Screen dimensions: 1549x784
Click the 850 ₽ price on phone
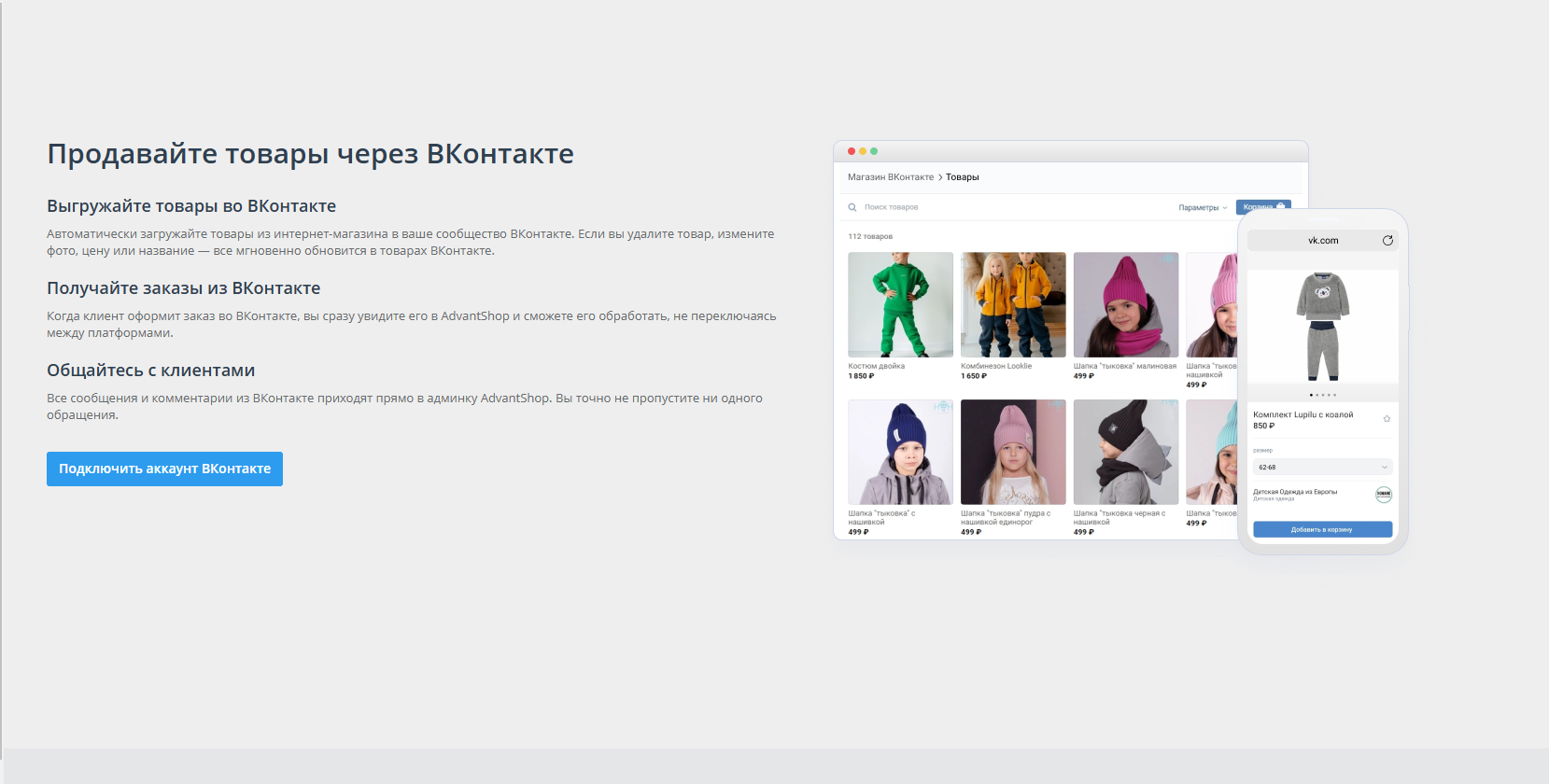click(1263, 426)
